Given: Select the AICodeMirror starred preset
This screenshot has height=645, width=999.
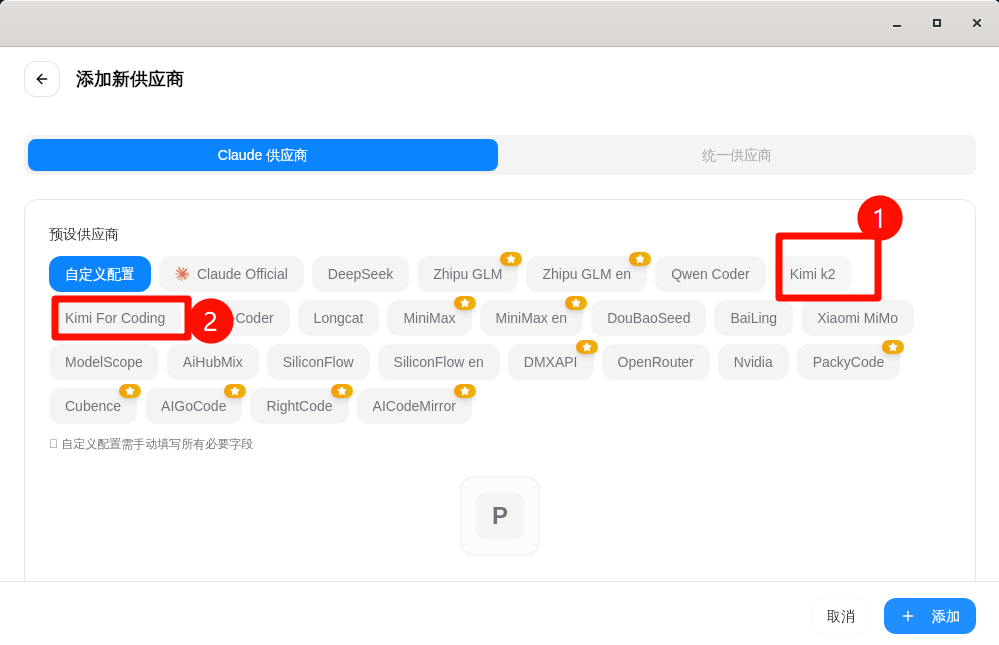Looking at the screenshot, I should coord(414,406).
